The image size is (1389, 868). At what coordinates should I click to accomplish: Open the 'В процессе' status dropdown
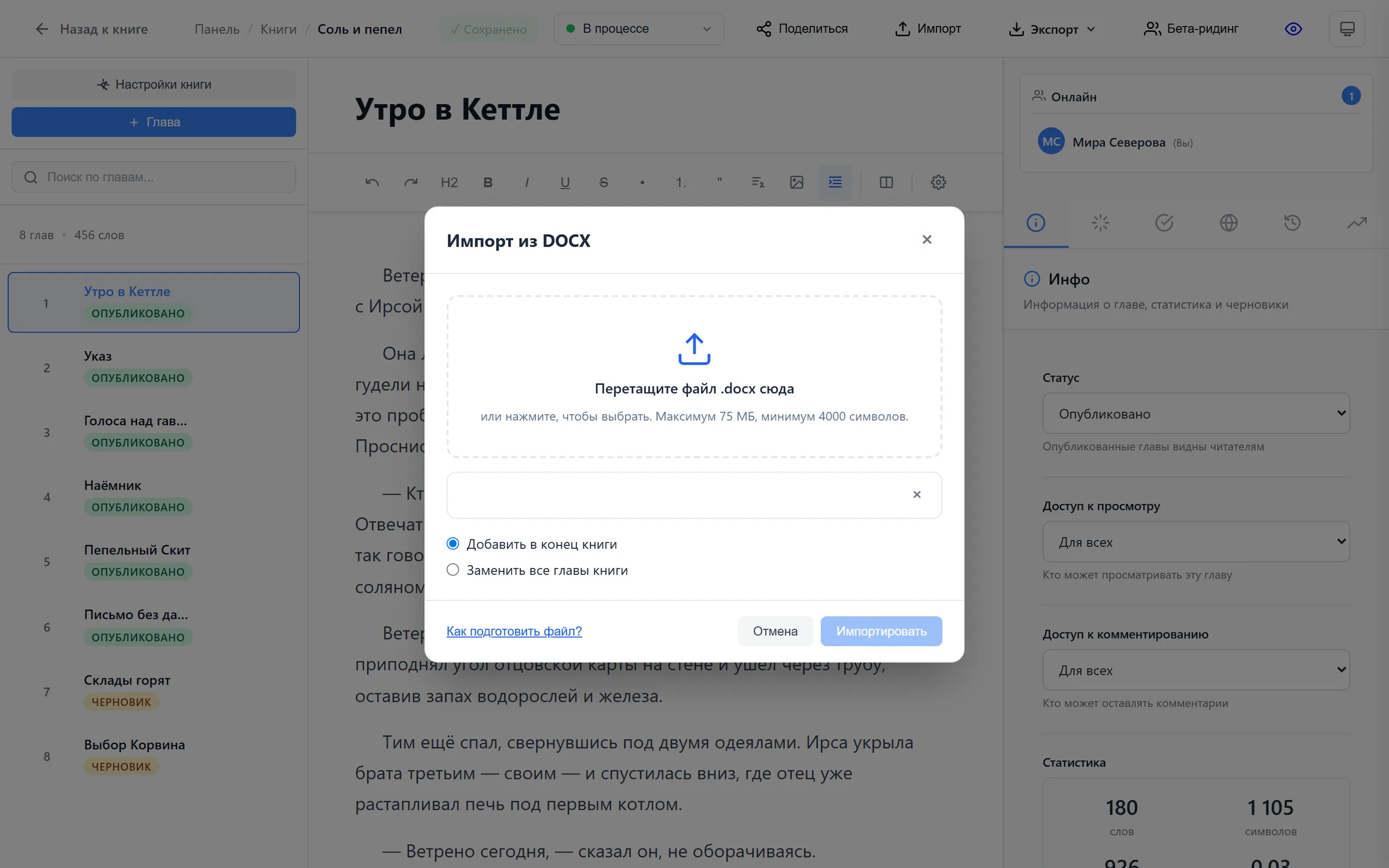point(638,29)
